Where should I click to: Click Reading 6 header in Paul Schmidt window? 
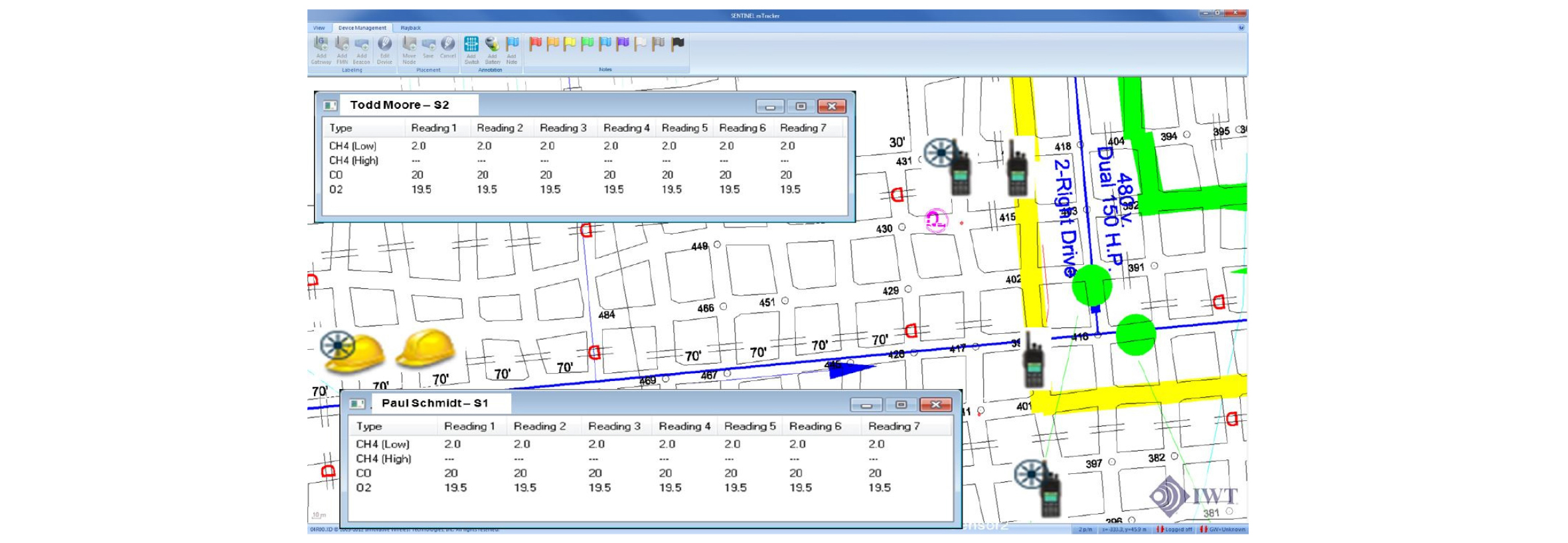[815, 426]
